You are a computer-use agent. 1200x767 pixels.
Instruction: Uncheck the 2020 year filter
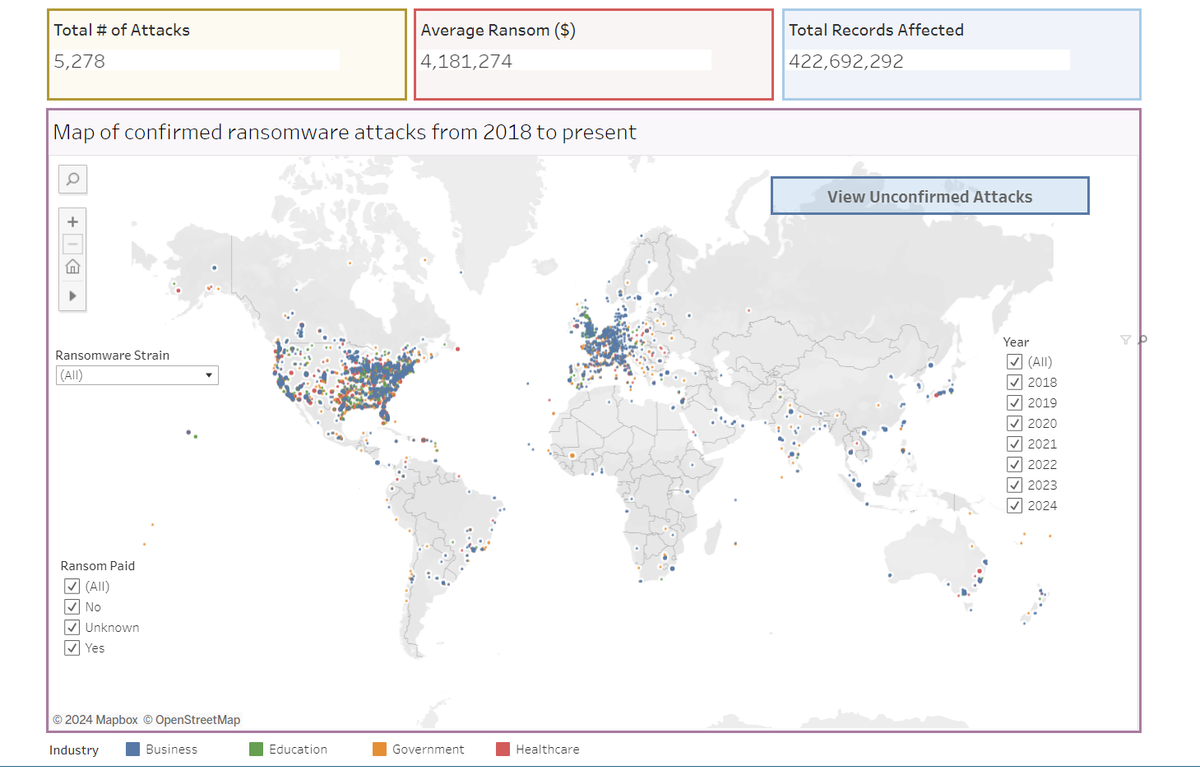[x=1015, y=422]
